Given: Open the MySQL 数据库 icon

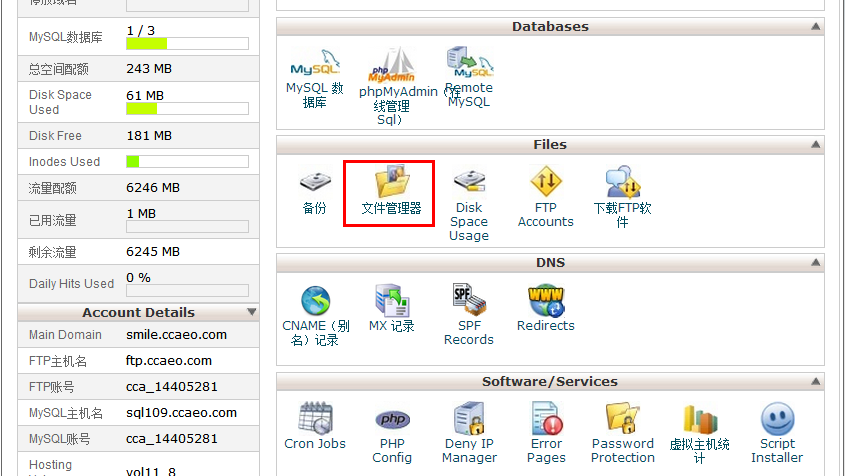Looking at the screenshot, I should (315, 63).
